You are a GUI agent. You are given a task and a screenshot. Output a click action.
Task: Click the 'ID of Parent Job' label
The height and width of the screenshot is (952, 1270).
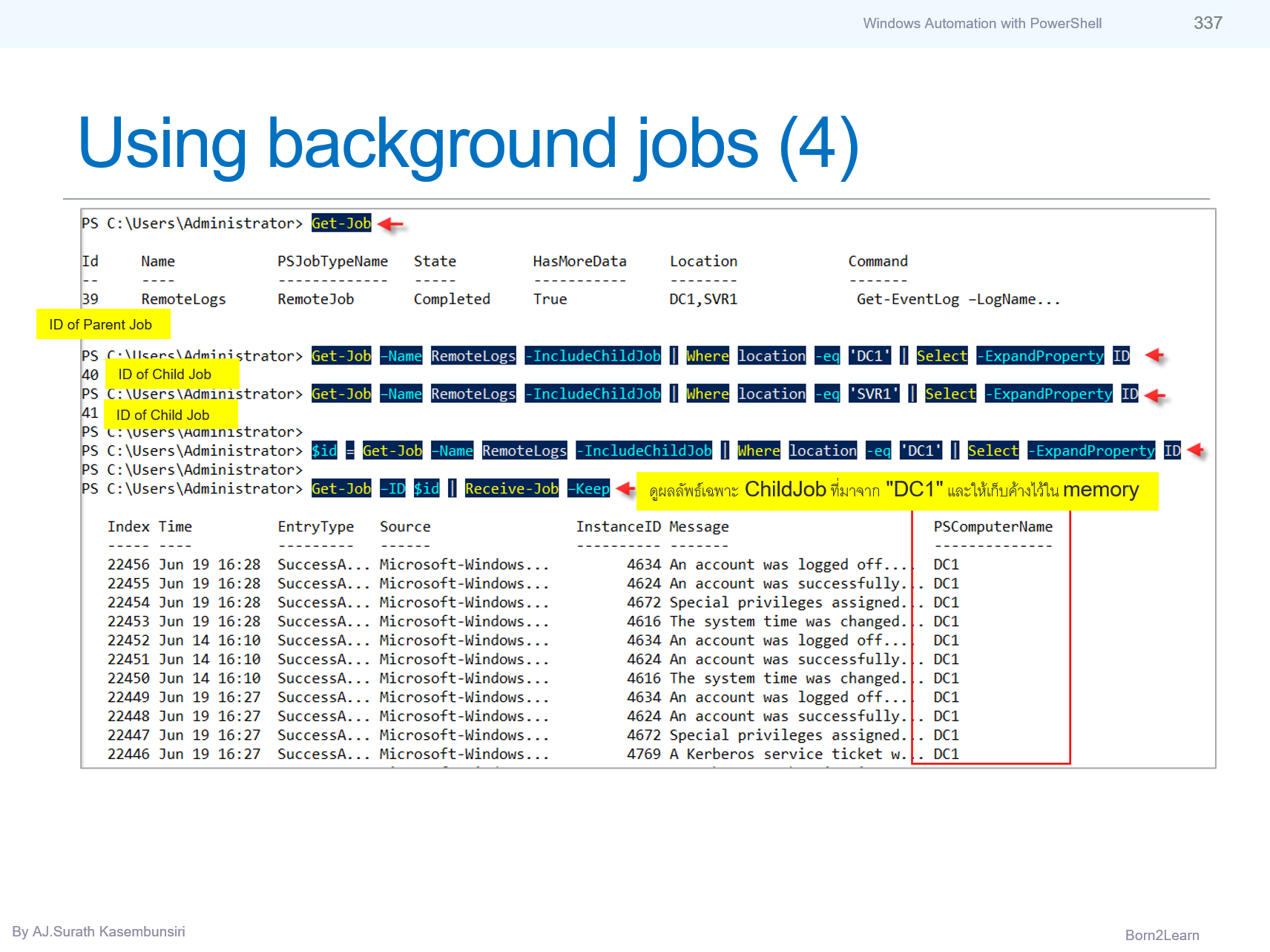102,324
